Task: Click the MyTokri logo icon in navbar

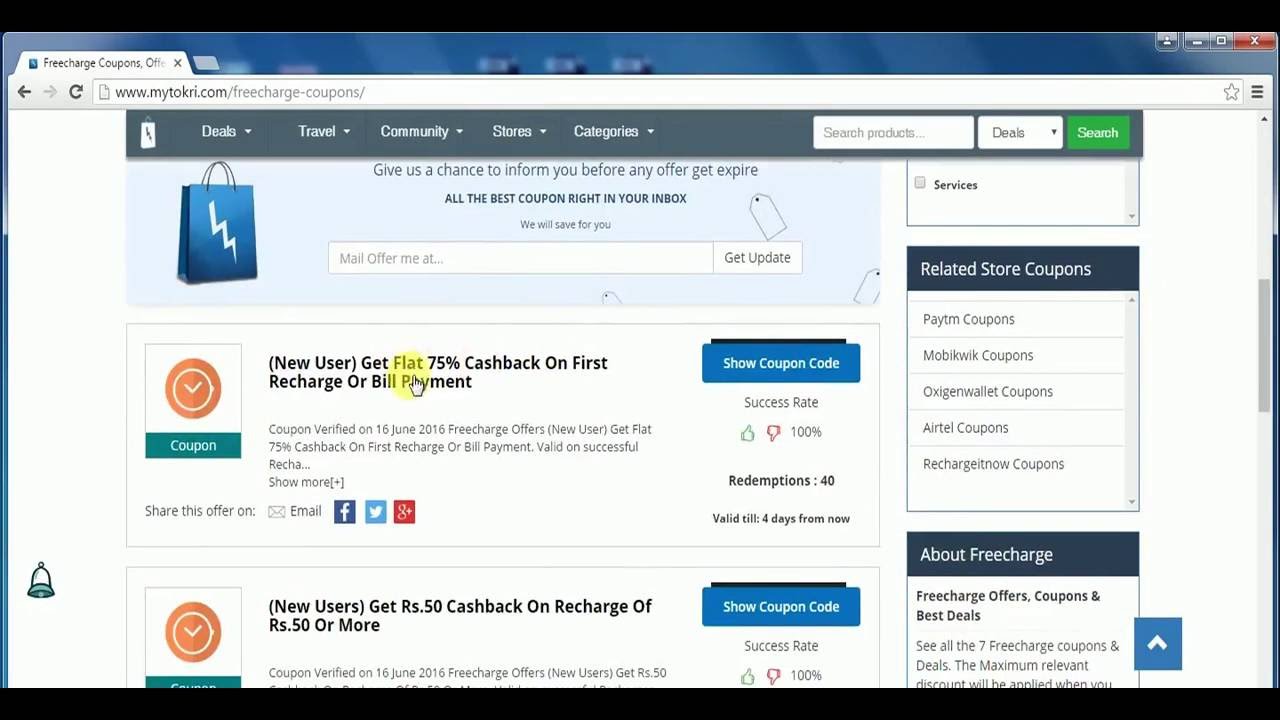Action: (148, 132)
